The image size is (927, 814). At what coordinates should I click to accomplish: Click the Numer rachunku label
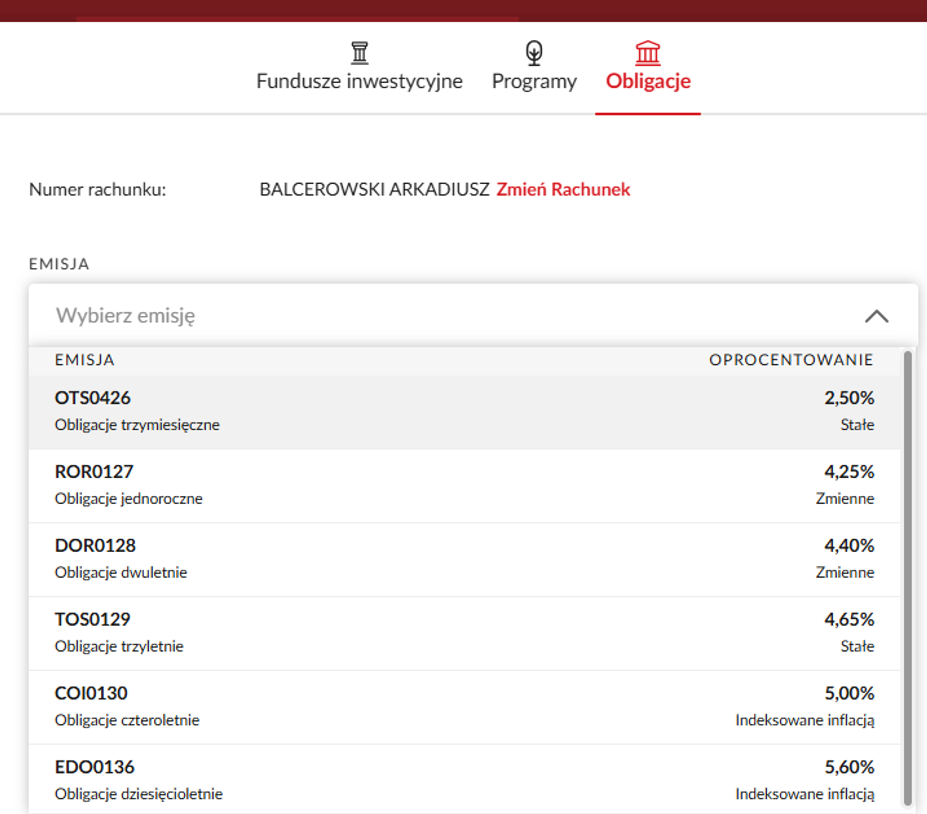[x=97, y=189]
